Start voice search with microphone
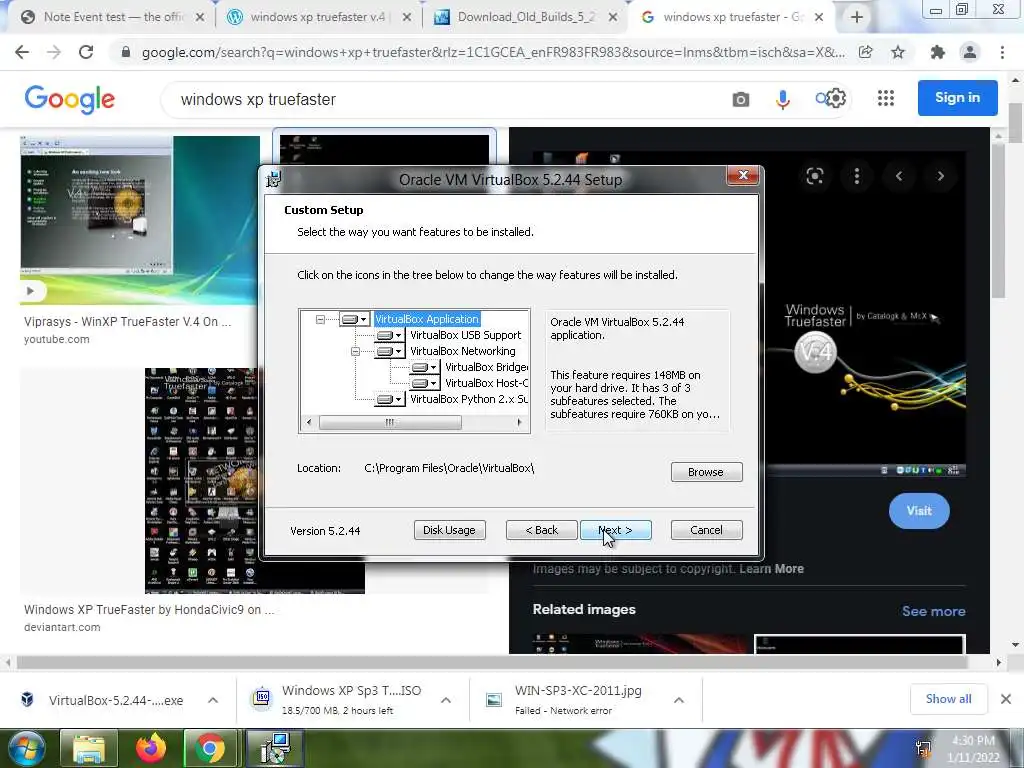Screen dimensions: 1024x768 (782, 99)
